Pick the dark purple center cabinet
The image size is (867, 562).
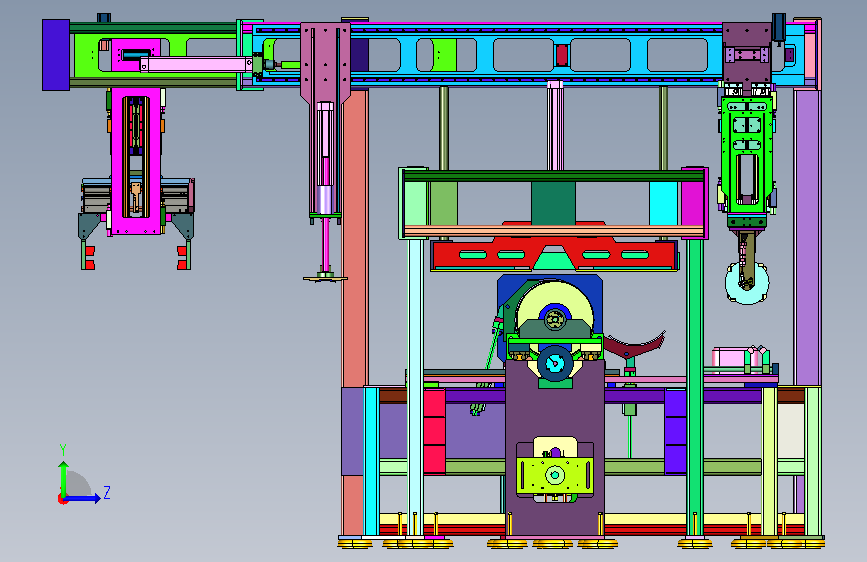click(x=555, y=448)
